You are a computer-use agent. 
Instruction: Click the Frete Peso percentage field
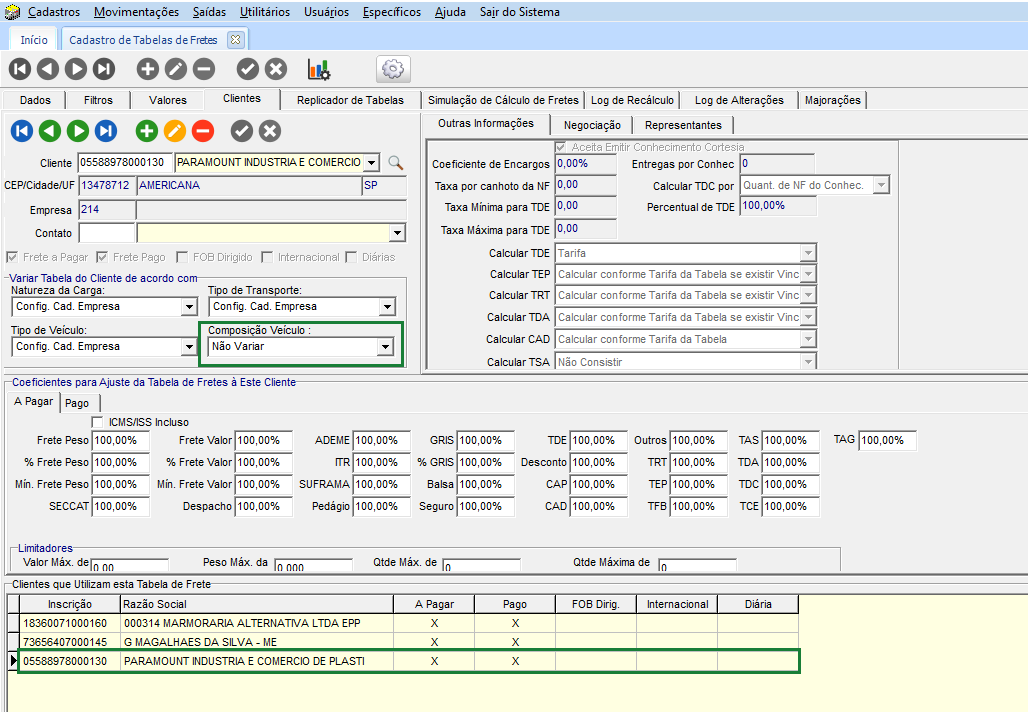[120, 440]
